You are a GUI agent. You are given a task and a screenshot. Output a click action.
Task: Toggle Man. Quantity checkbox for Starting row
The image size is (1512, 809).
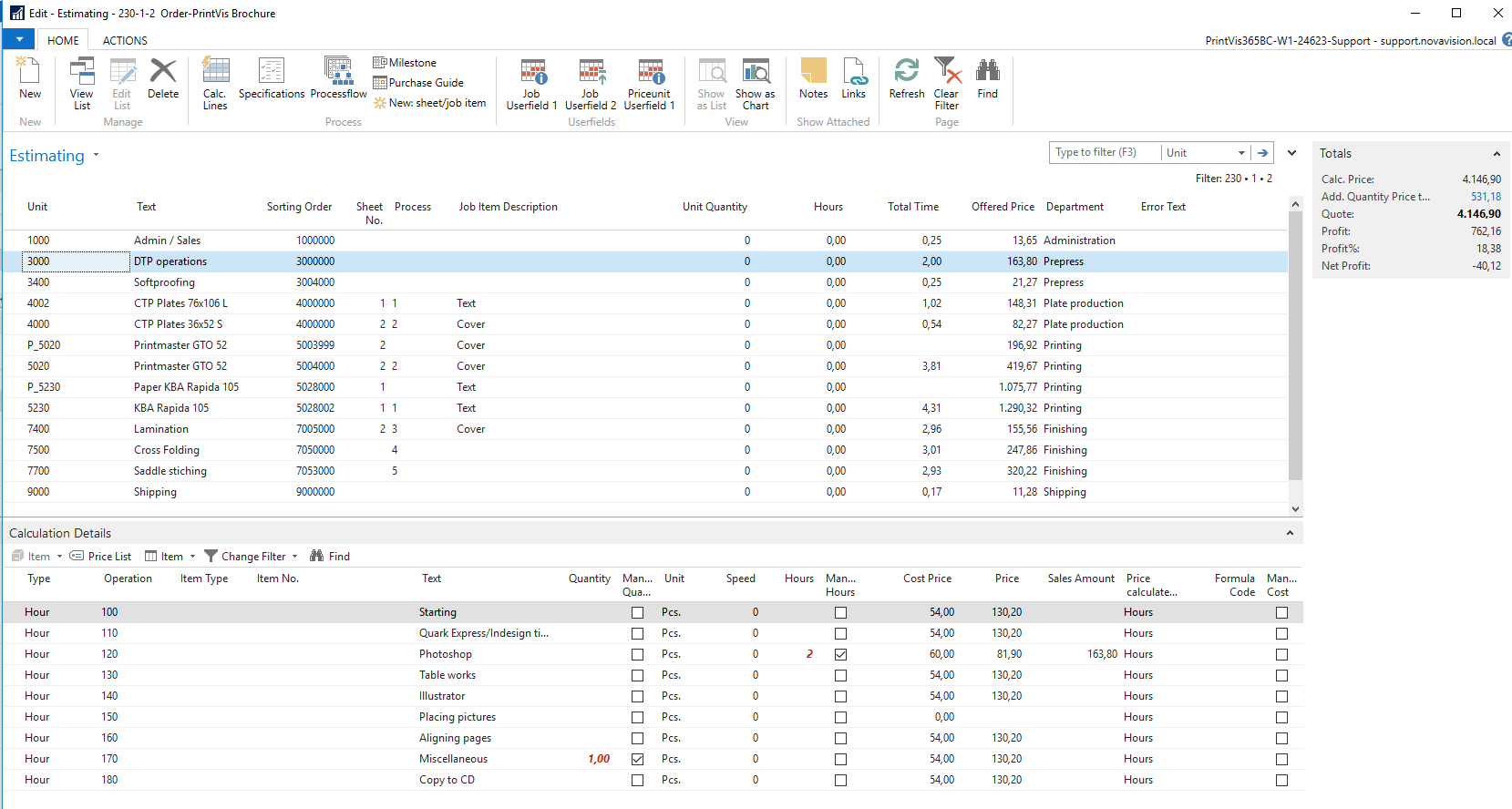point(637,613)
